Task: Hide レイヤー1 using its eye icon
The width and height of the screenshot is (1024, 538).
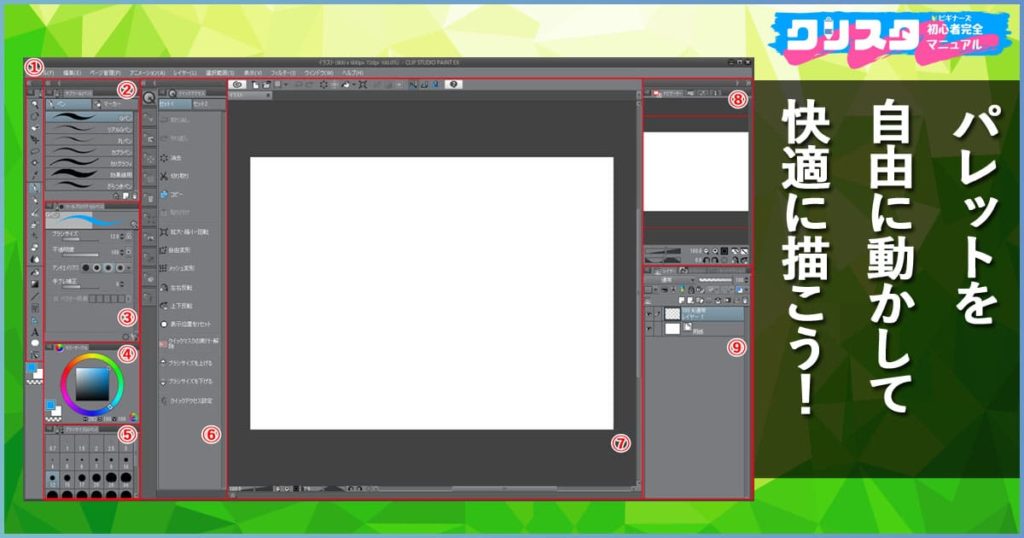Action: coord(649,313)
